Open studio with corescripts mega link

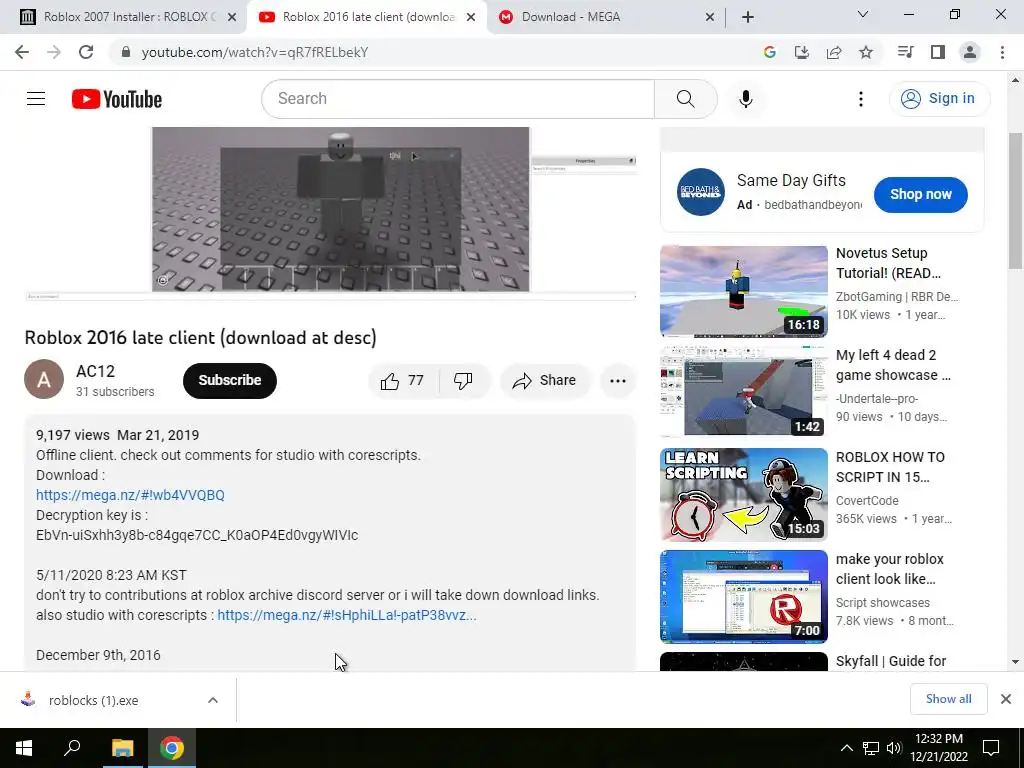click(x=347, y=615)
